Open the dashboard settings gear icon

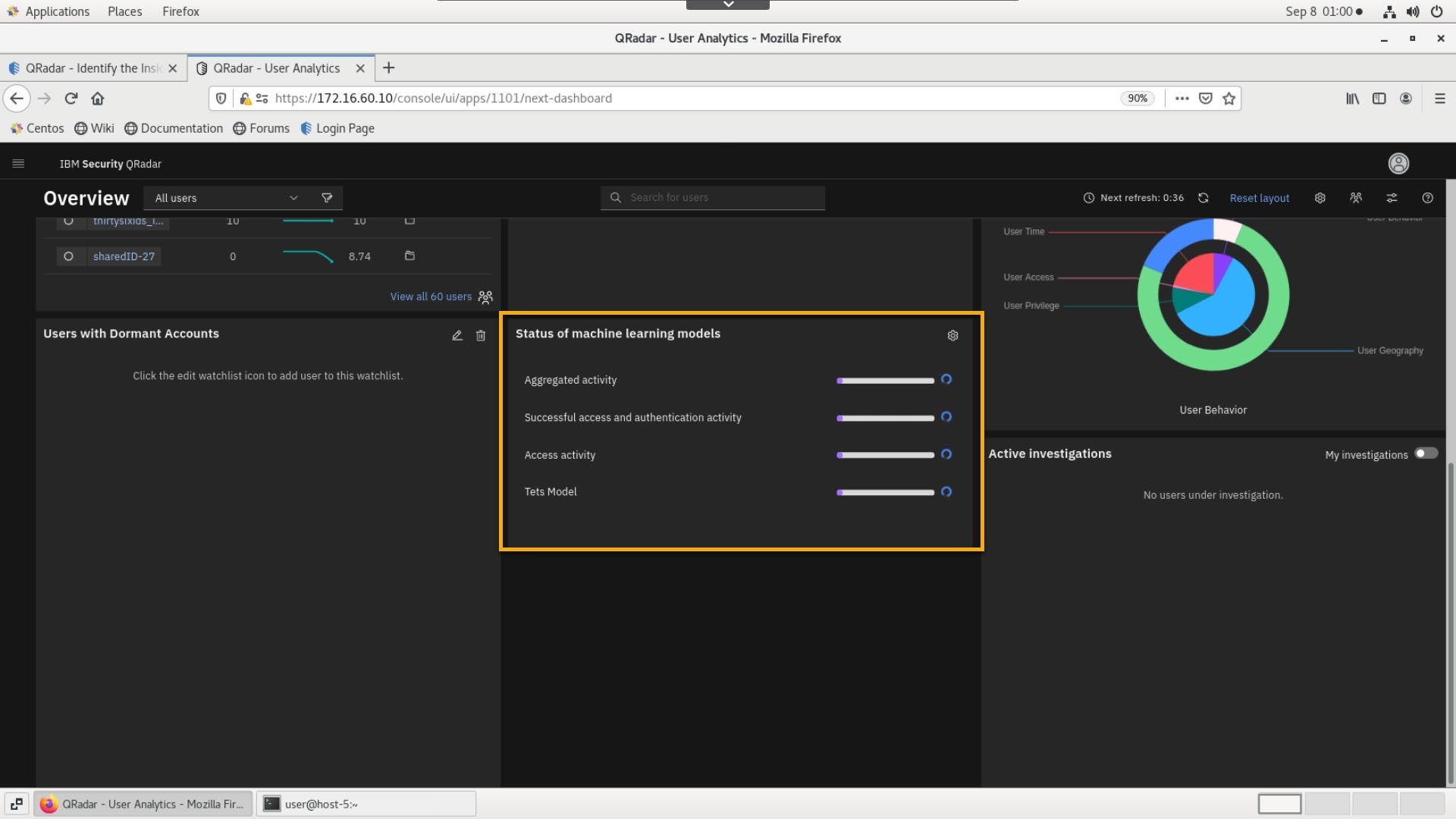[x=1320, y=198]
